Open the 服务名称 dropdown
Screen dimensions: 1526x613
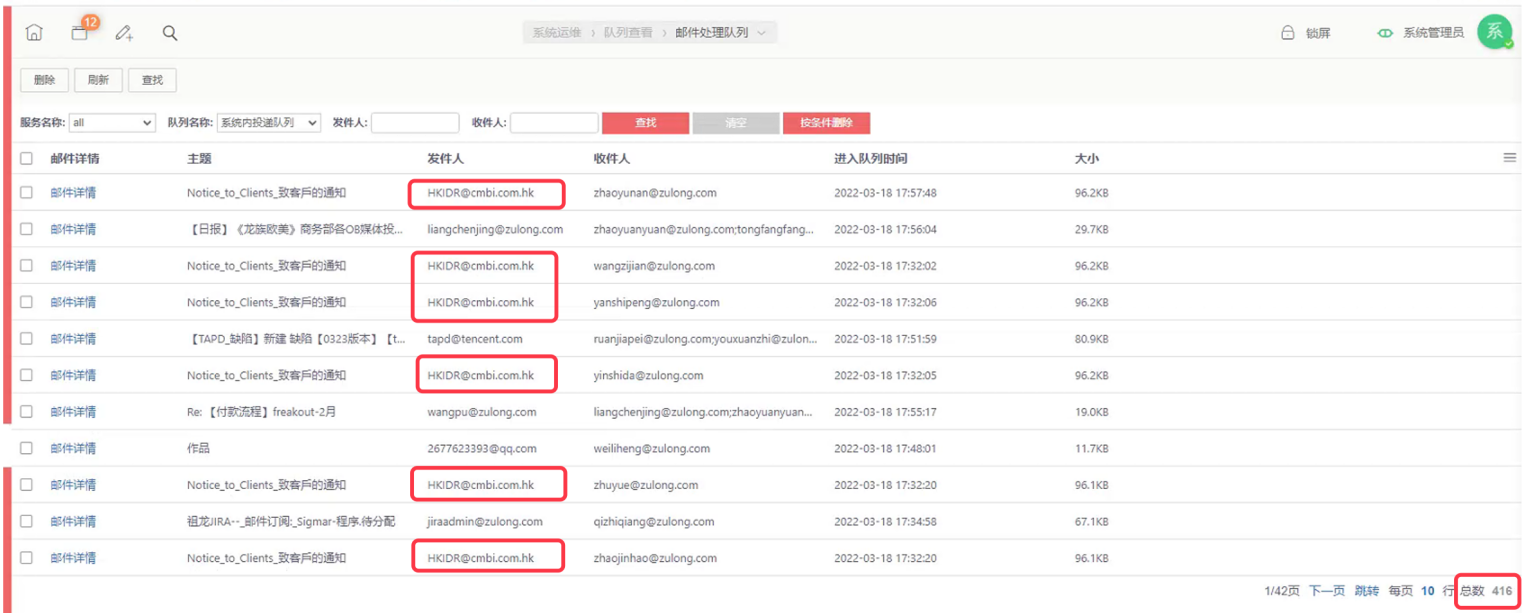[x=112, y=123]
